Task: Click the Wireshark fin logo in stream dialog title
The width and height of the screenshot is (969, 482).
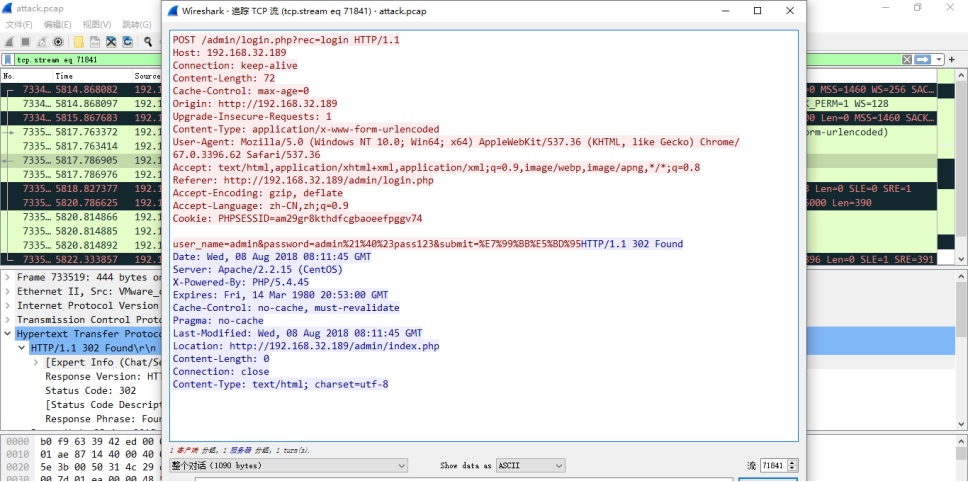Action: (x=172, y=11)
